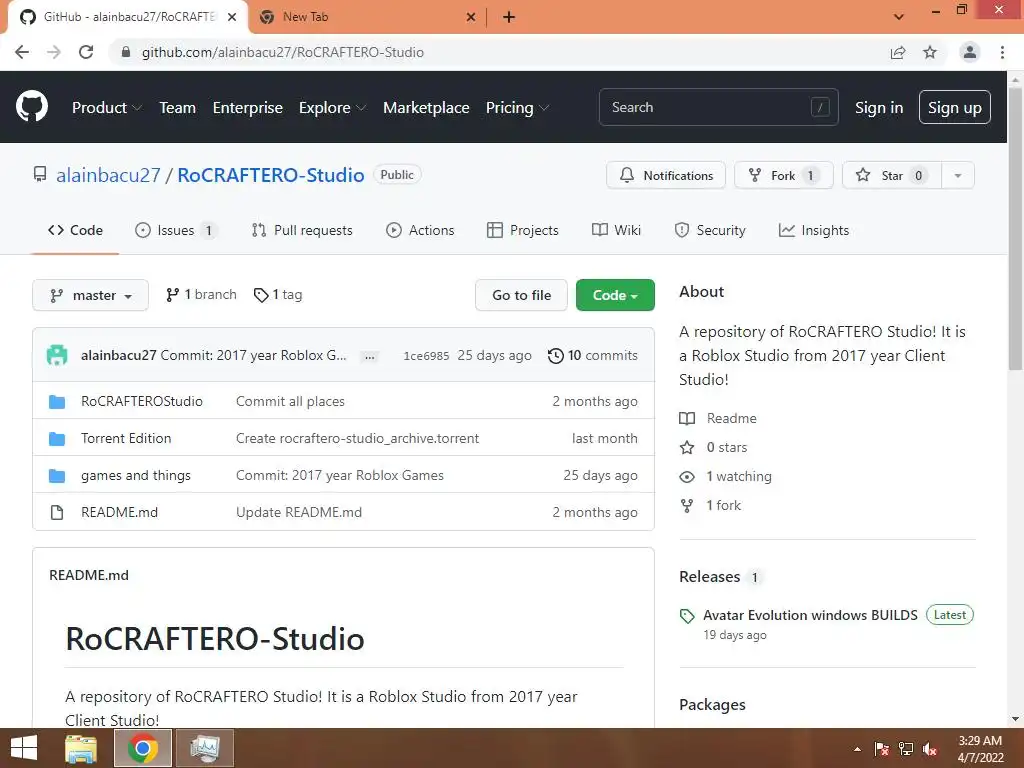Open a new browser tab with plus icon

[x=509, y=17]
